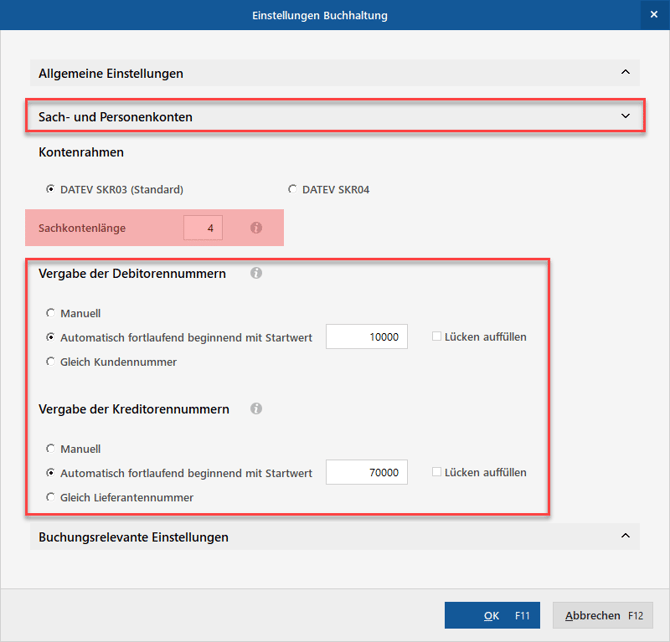Close the Einstellungen Buchhaltung dialog
Image resolution: width=670 pixels, height=642 pixels.
pyautogui.click(x=654, y=15)
